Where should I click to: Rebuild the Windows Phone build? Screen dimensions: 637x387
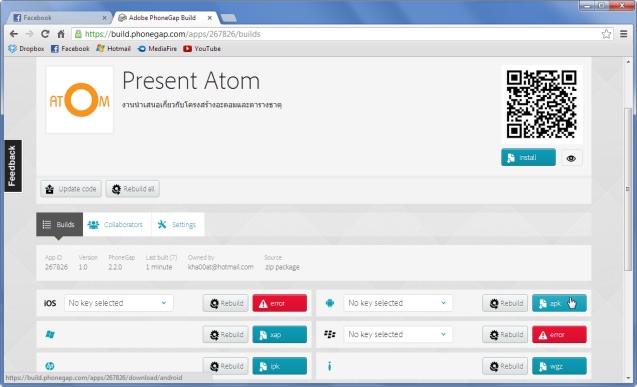[225, 335]
